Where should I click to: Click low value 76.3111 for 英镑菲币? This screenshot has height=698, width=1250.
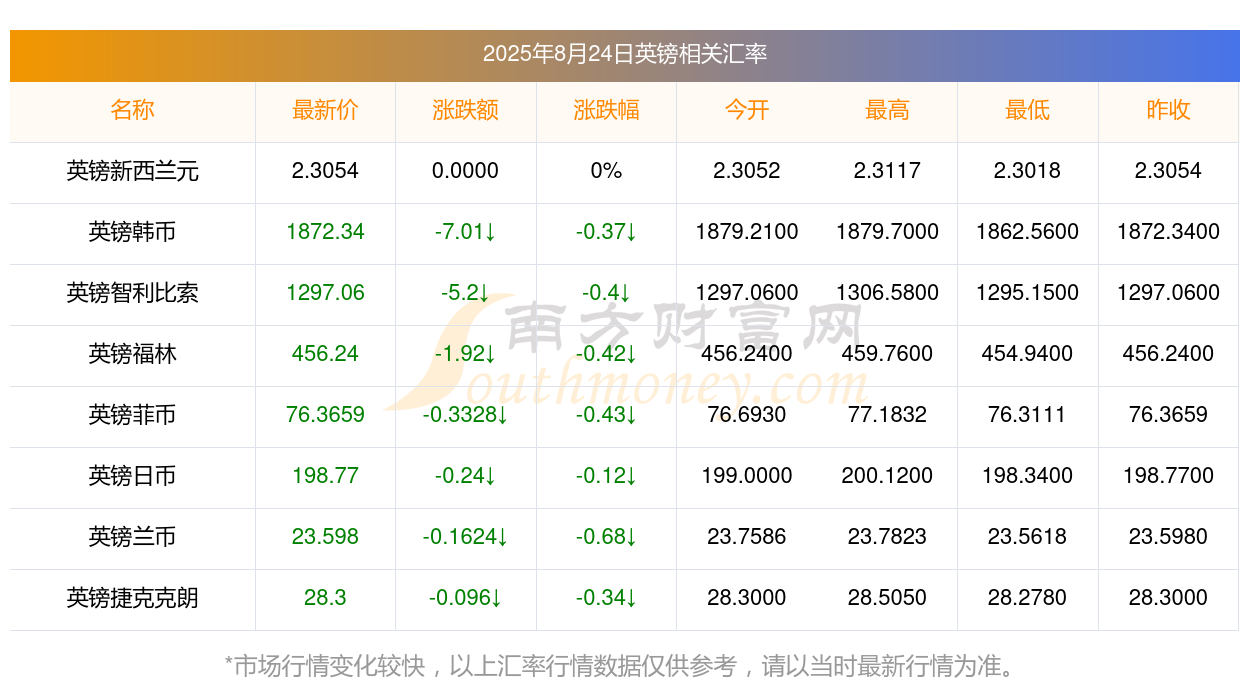(1028, 415)
